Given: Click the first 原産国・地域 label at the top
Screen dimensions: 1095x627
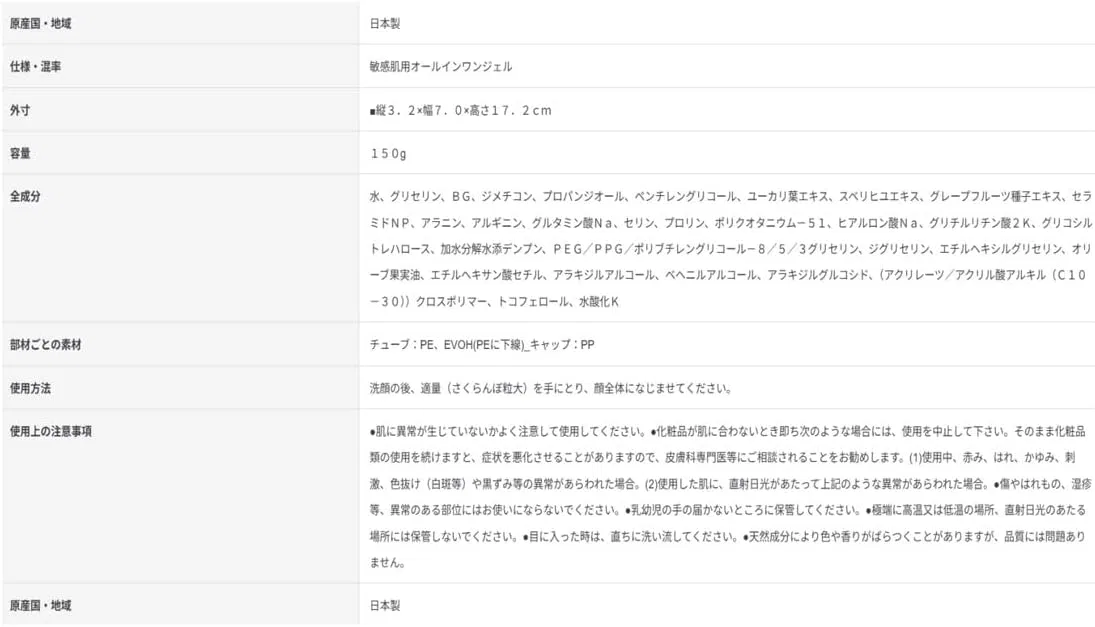Looking at the screenshot, I should click(41, 24).
